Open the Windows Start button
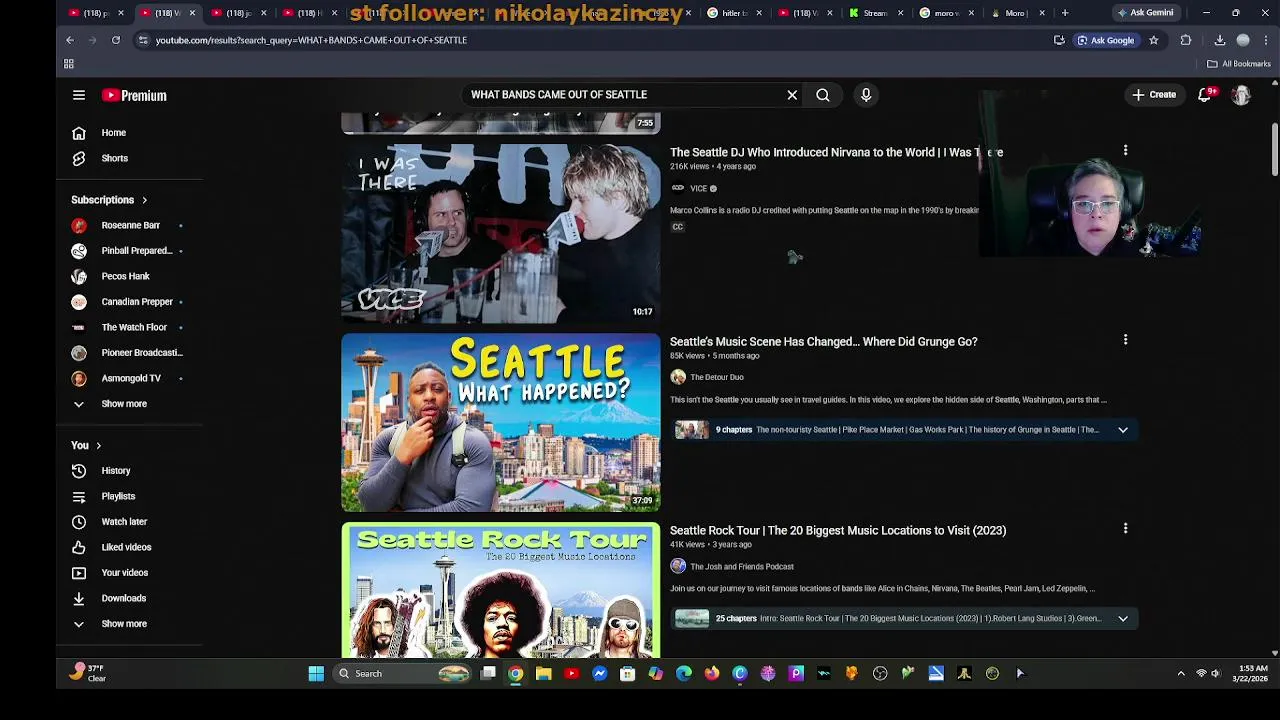1280x720 pixels. [316, 673]
